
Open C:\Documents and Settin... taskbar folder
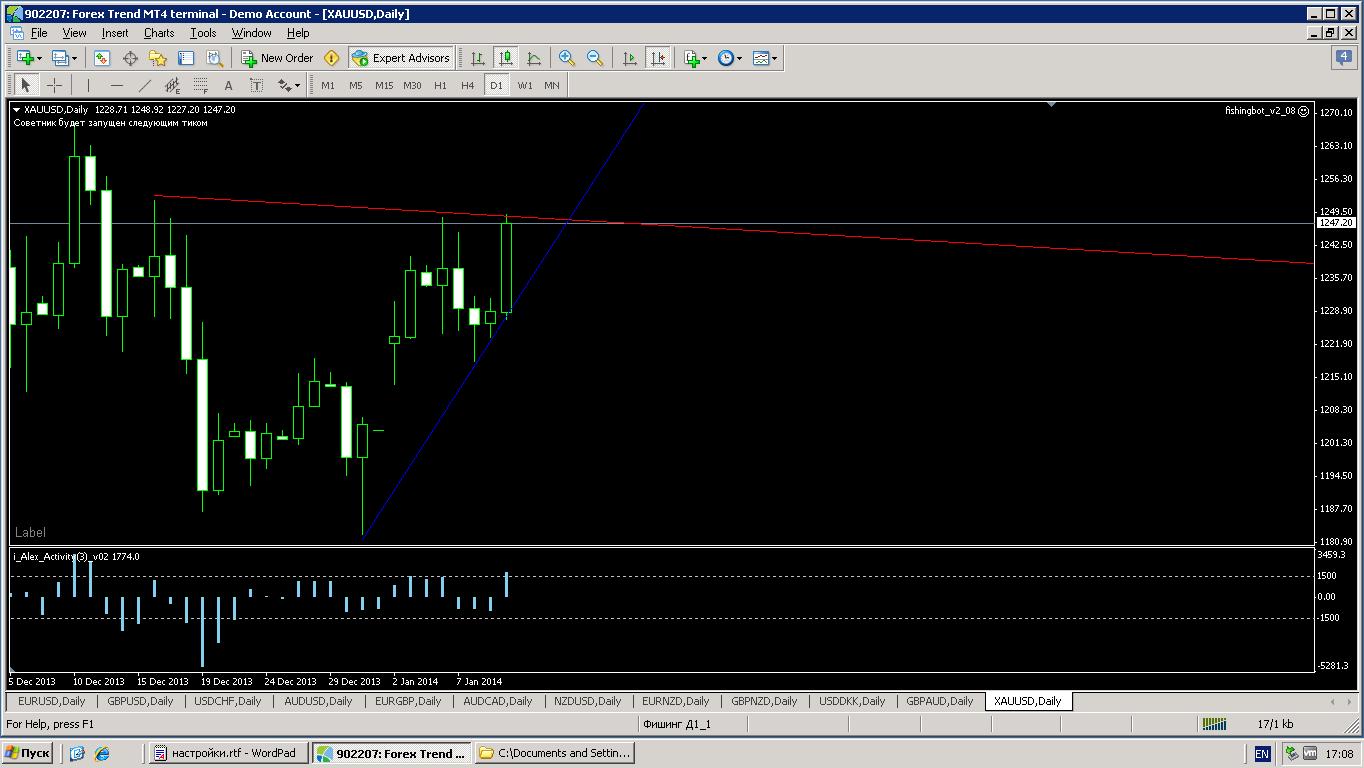point(554,753)
